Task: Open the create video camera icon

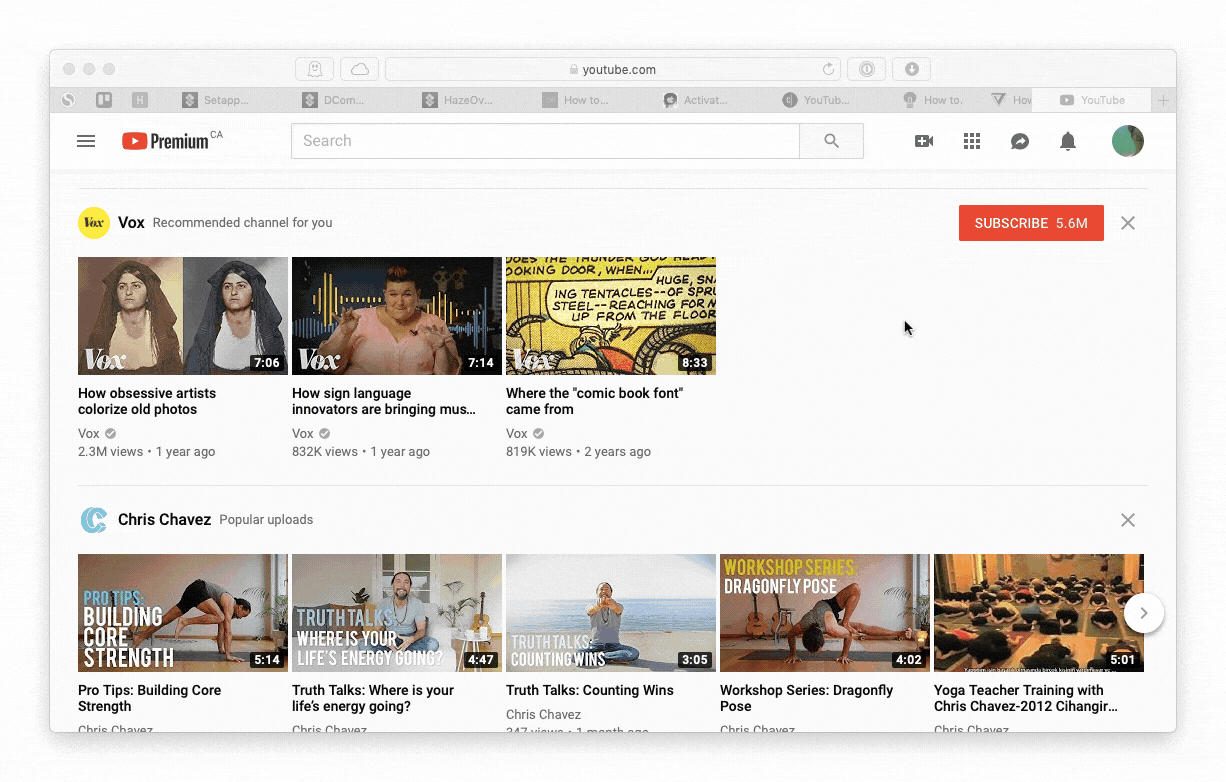Action: pyautogui.click(x=924, y=141)
